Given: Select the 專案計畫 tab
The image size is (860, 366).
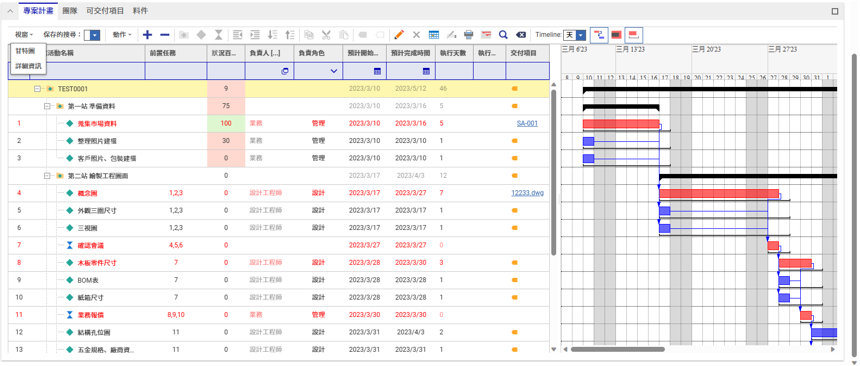Looking at the screenshot, I should pos(37,10).
